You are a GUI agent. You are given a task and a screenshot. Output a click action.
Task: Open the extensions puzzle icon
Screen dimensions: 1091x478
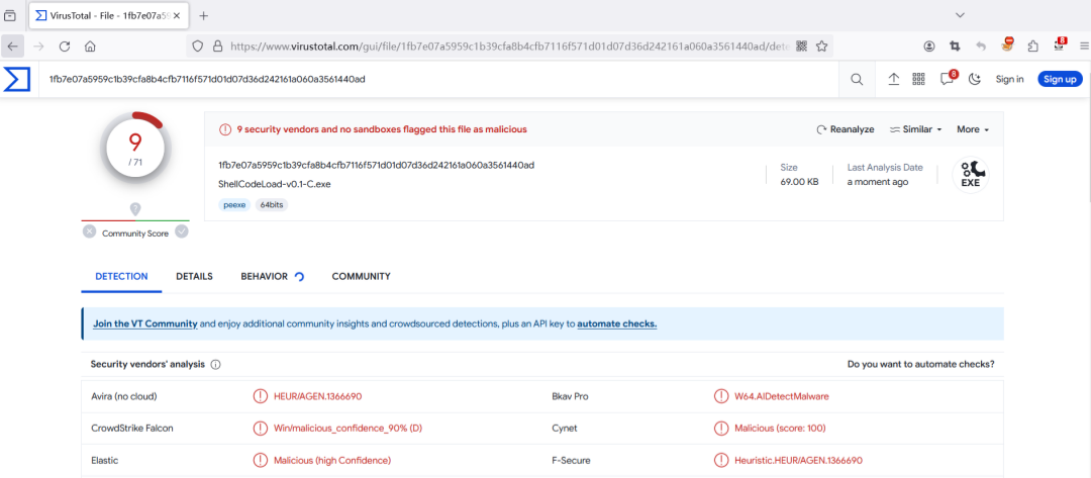[1033, 46]
